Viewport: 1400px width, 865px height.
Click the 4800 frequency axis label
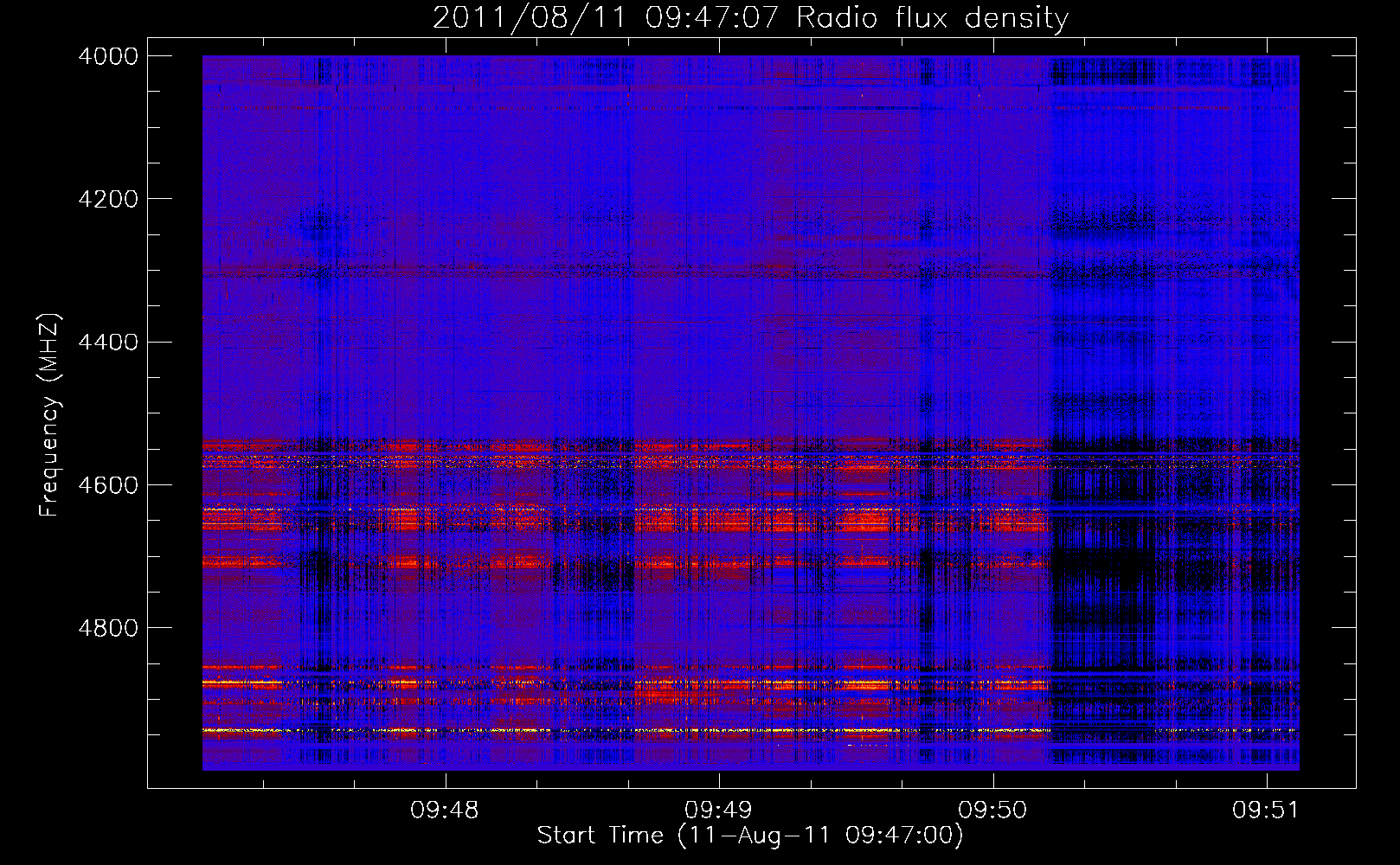108,628
